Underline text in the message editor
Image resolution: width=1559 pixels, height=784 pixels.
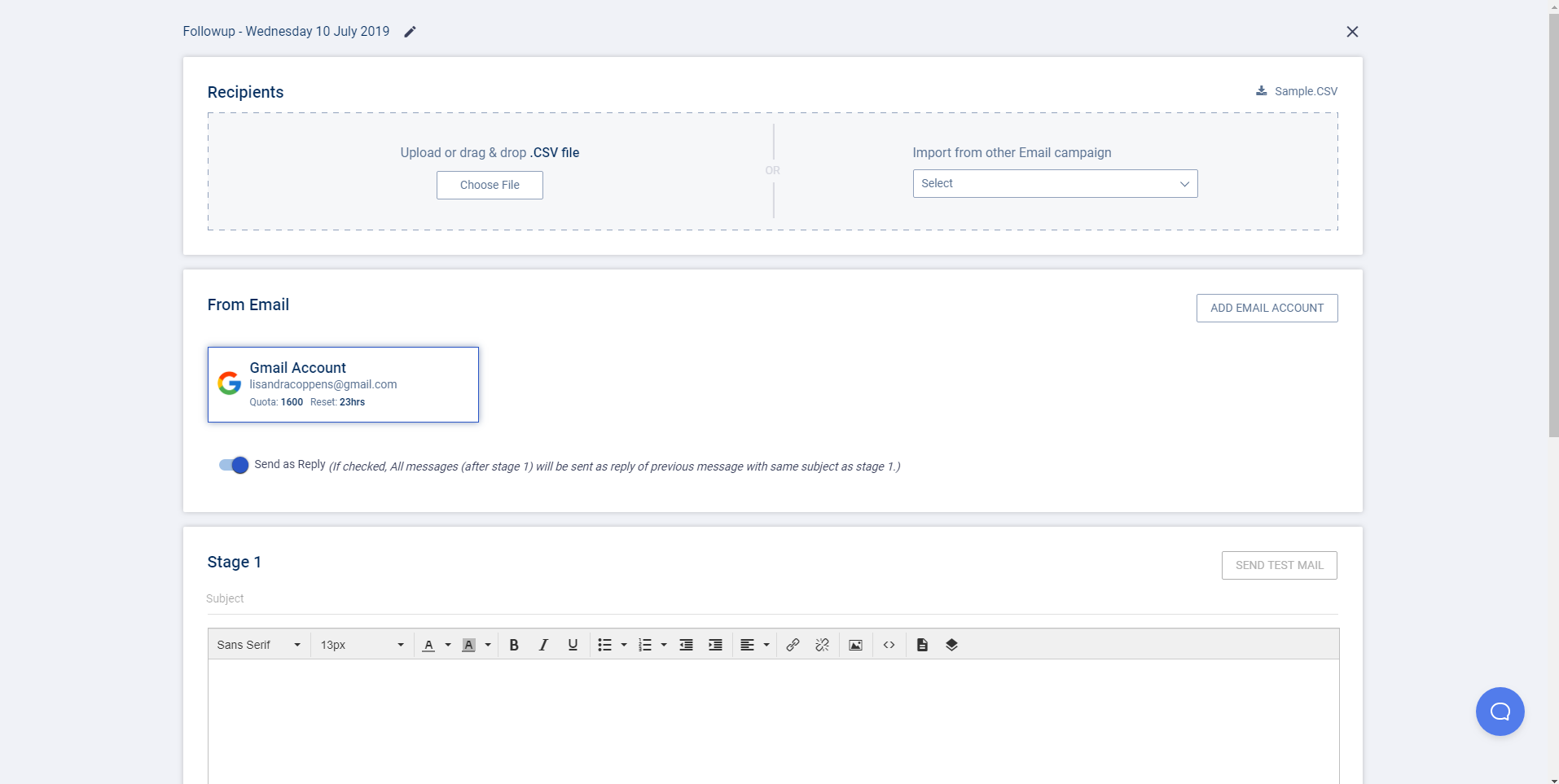click(x=572, y=645)
